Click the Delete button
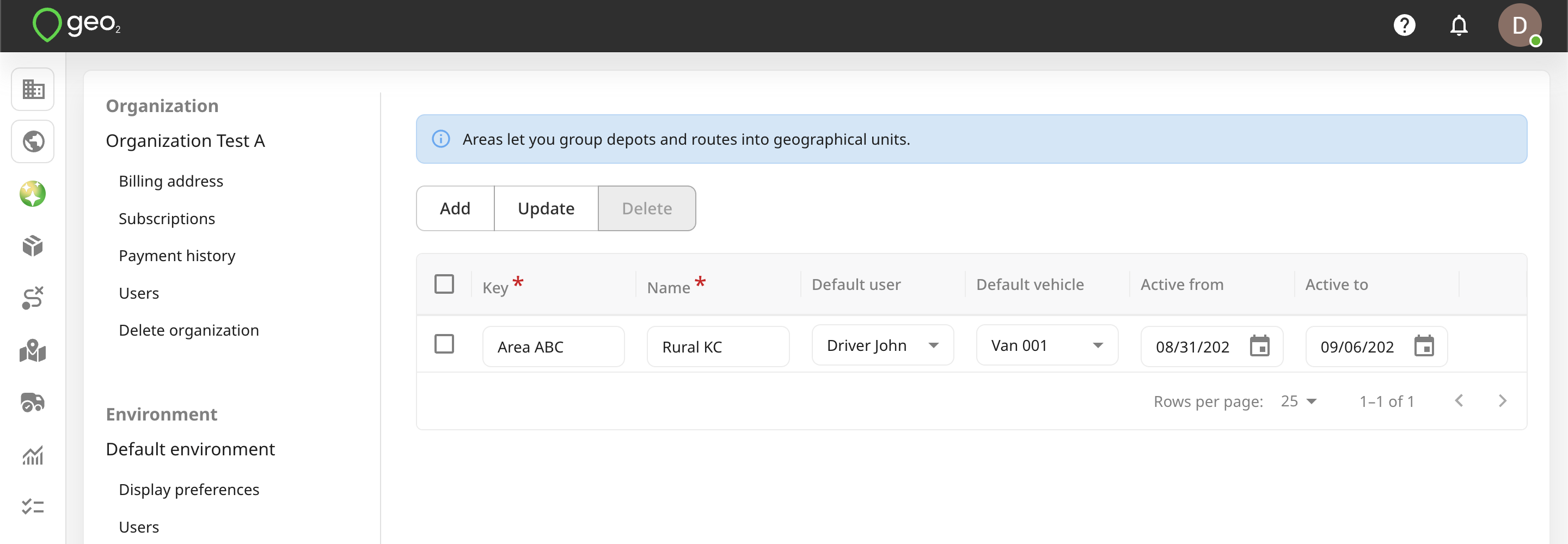This screenshot has height=544, width=1568. [647, 209]
